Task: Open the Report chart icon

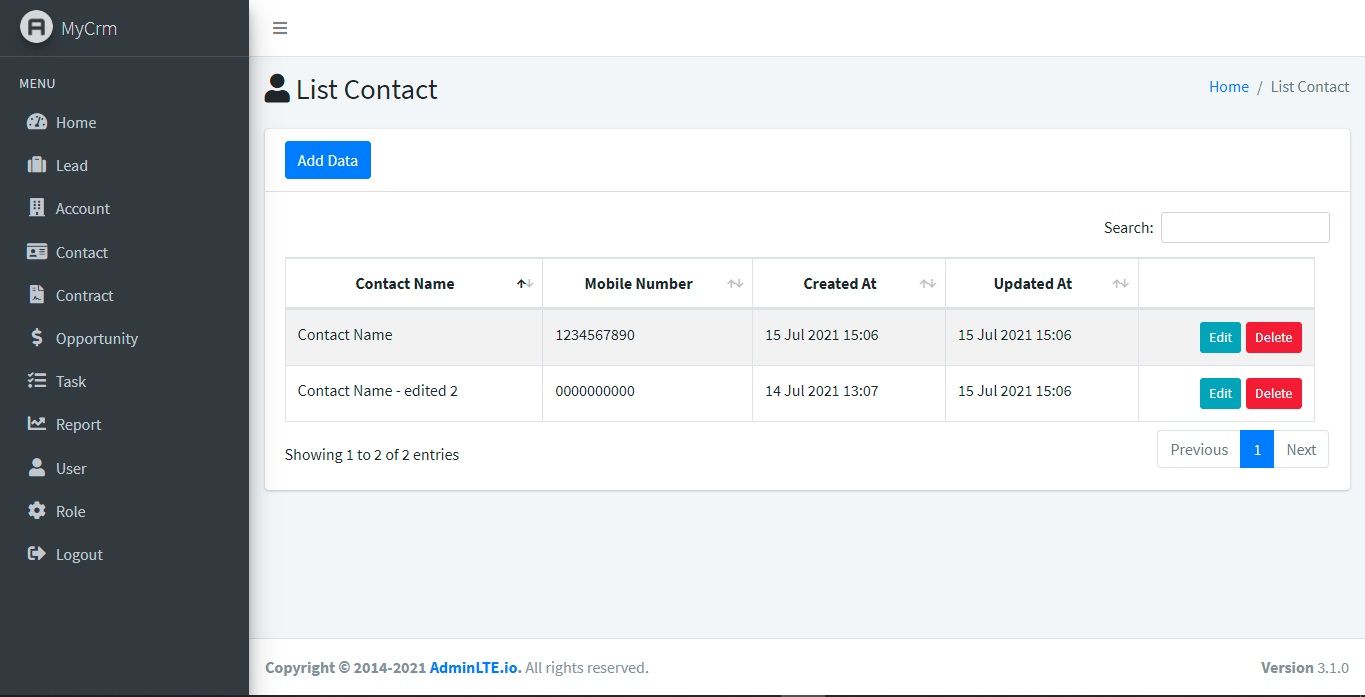Action: (37, 424)
